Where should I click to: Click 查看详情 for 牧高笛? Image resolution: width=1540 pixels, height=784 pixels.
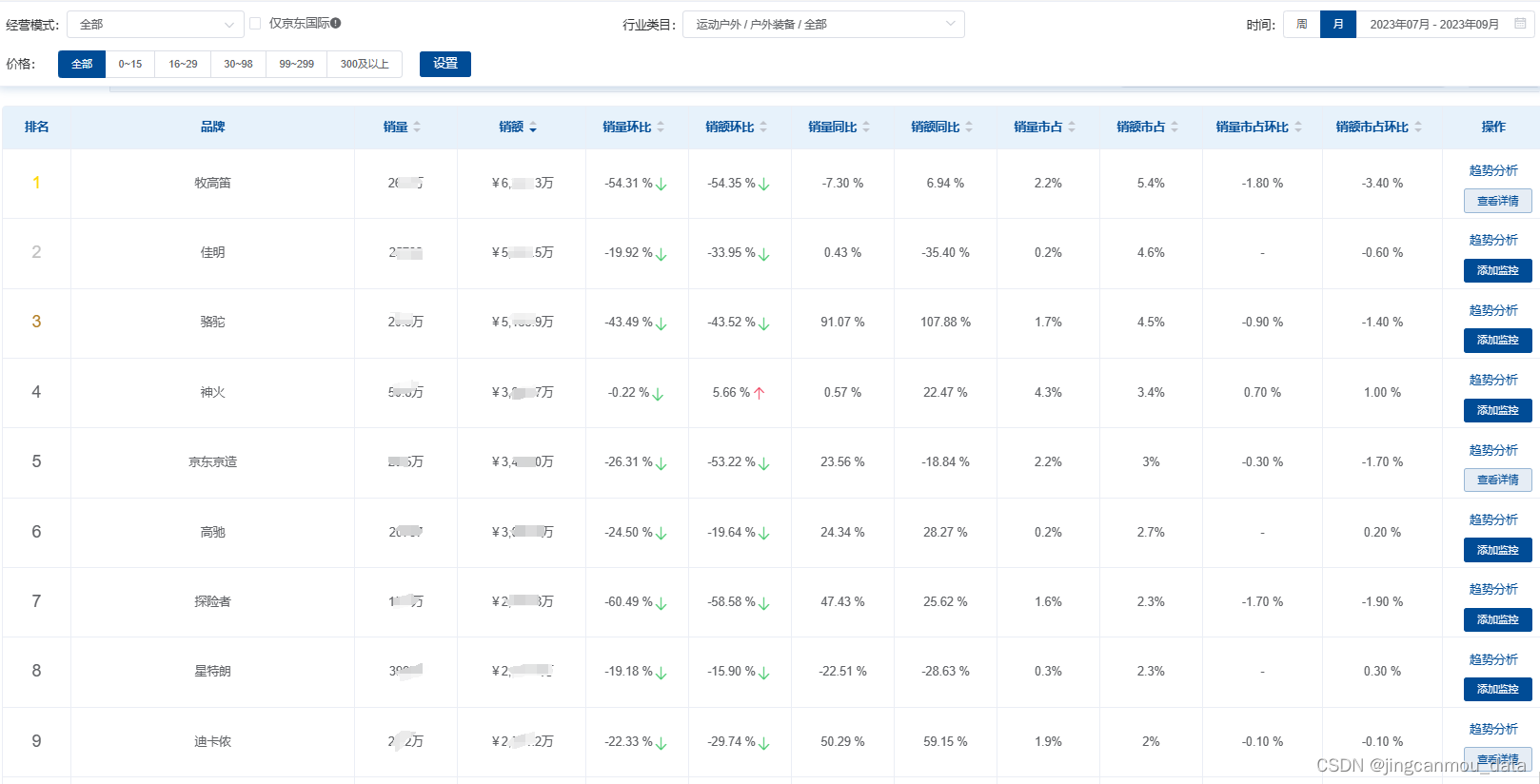coord(1498,201)
